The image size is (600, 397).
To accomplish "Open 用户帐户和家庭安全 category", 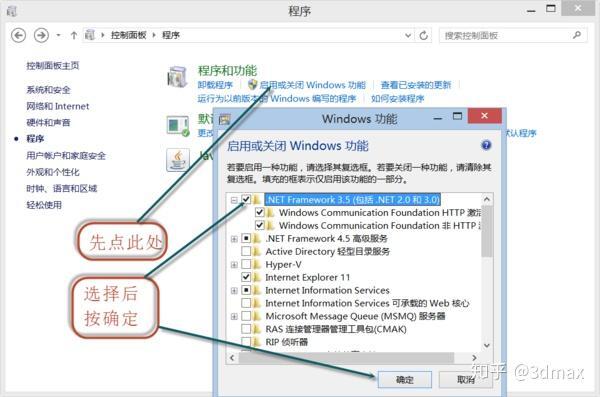I will 66,155.
